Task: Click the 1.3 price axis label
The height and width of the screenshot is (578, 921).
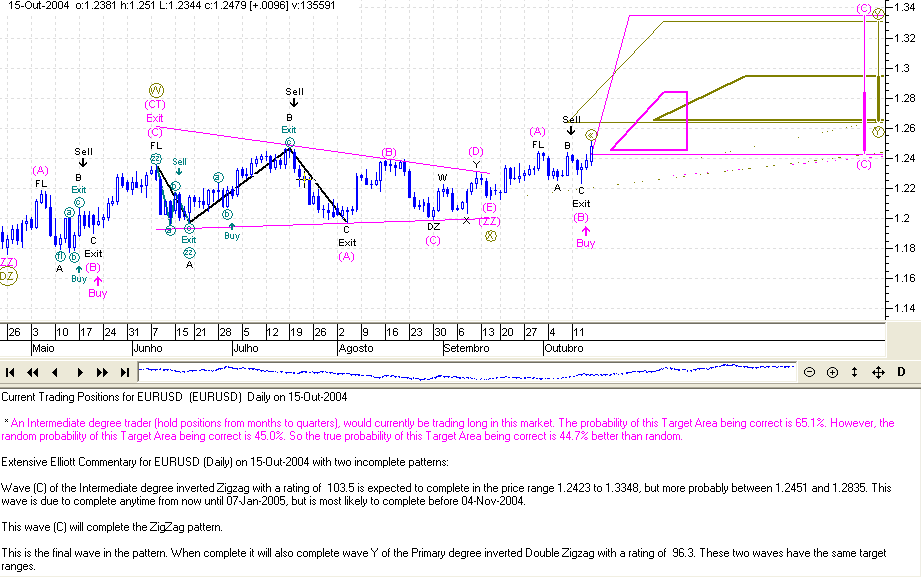Action: (x=902, y=68)
